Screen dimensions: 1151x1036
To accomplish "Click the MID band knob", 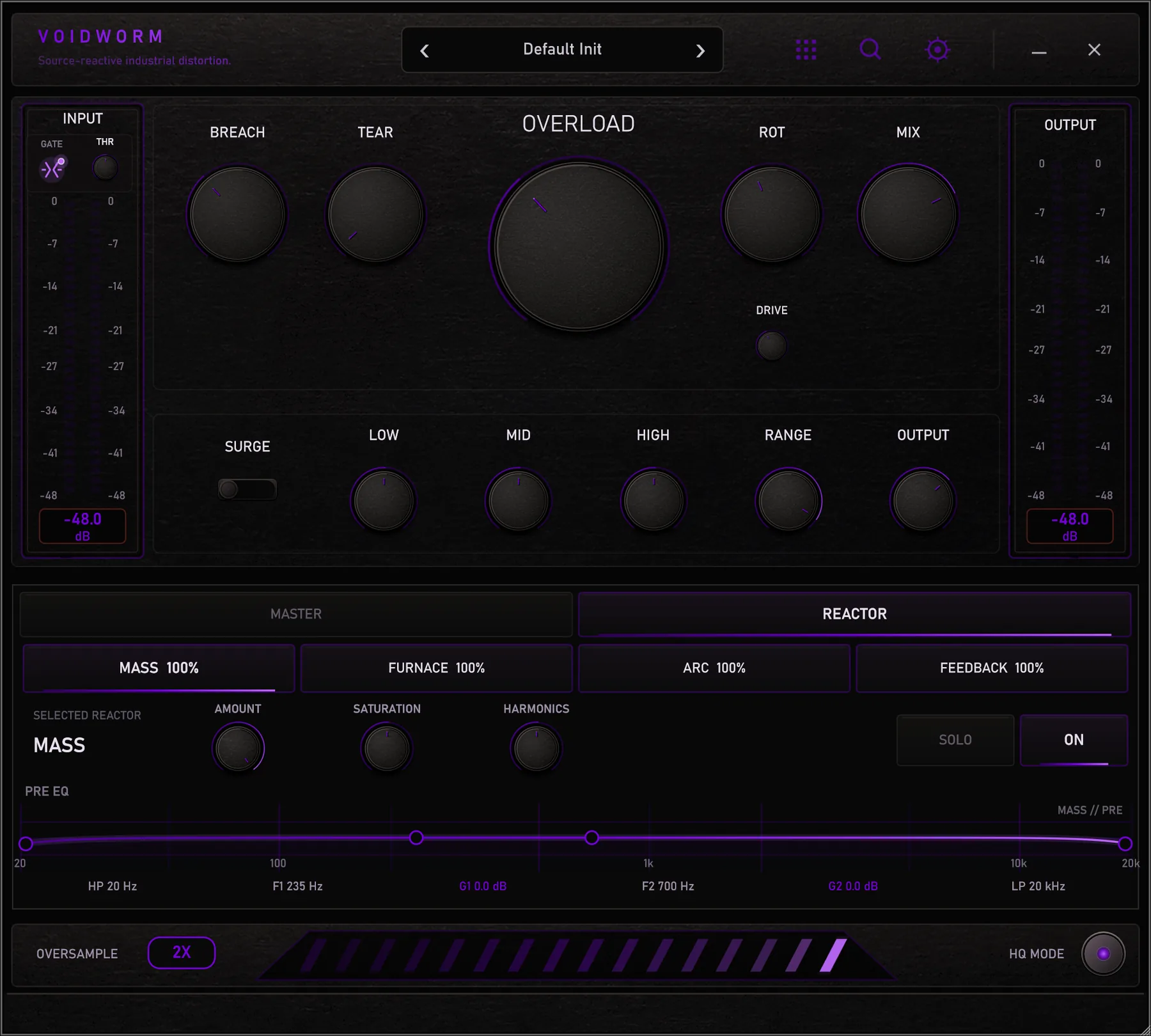I will (x=519, y=501).
